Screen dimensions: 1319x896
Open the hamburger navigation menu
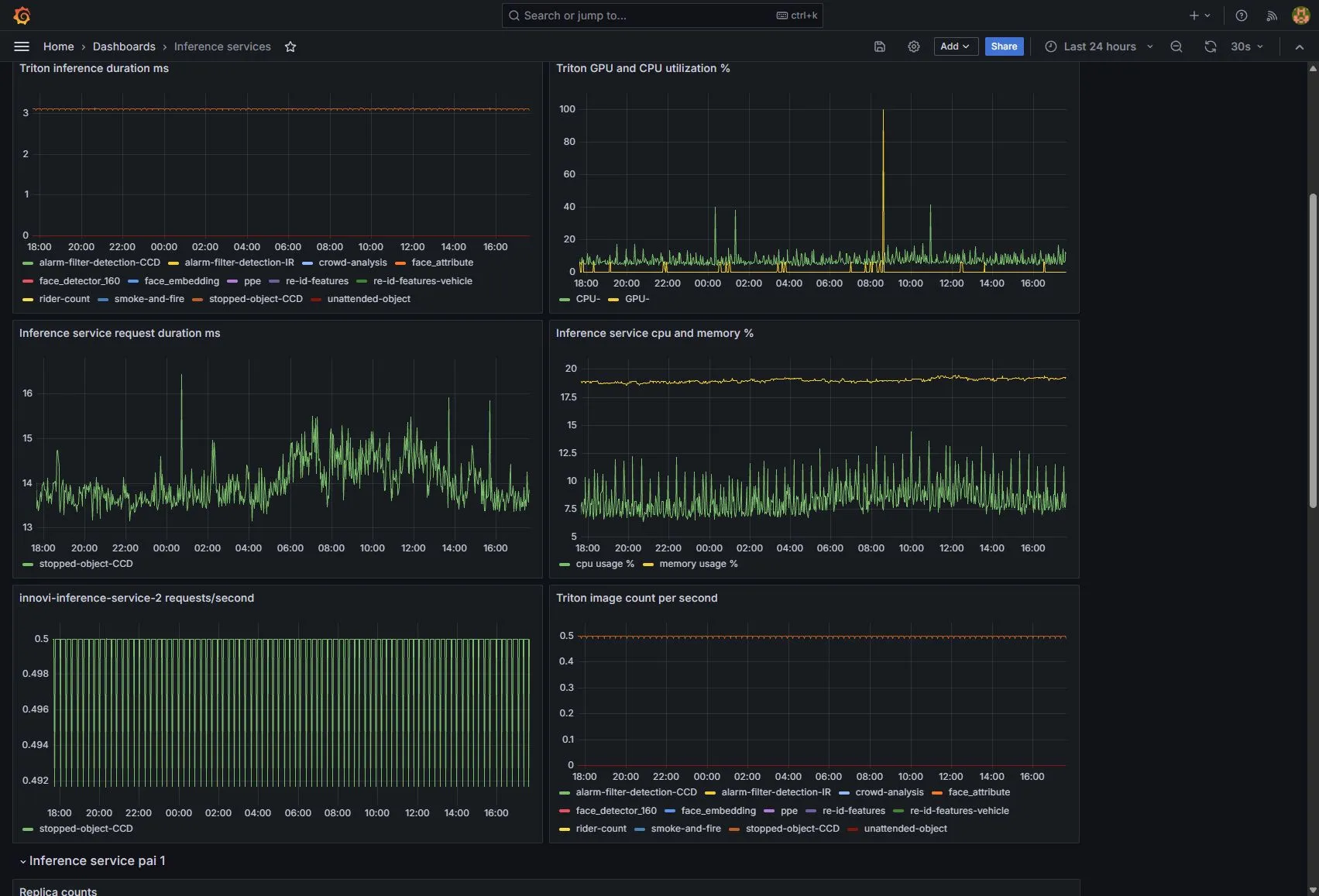click(x=22, y=46)
